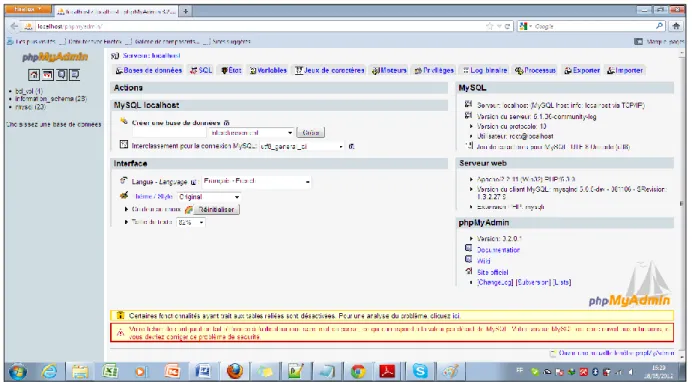Click the Windows Start orb
Viewport: 692px width, 382px height.
(x=18, y=371)
